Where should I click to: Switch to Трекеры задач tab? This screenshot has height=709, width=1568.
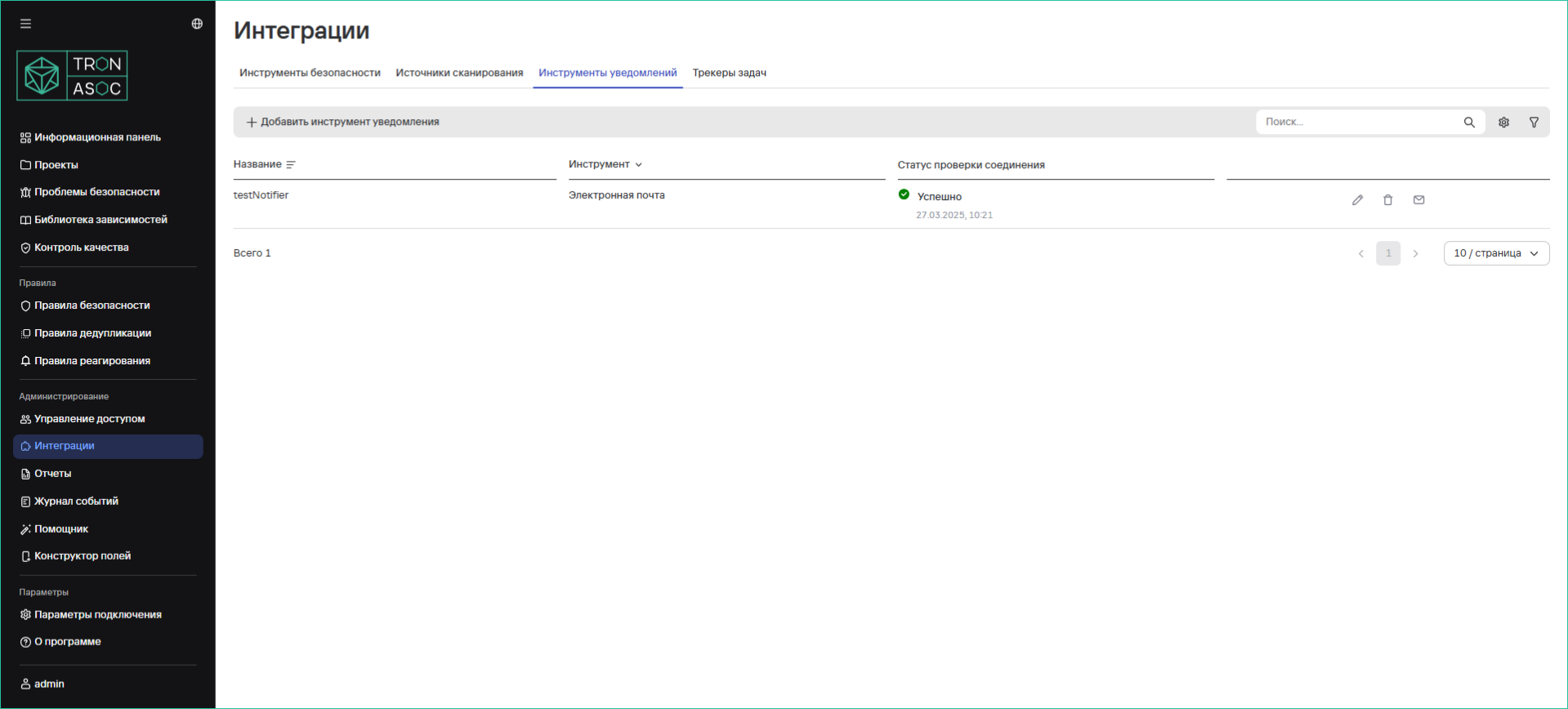(x=729, y=73)
